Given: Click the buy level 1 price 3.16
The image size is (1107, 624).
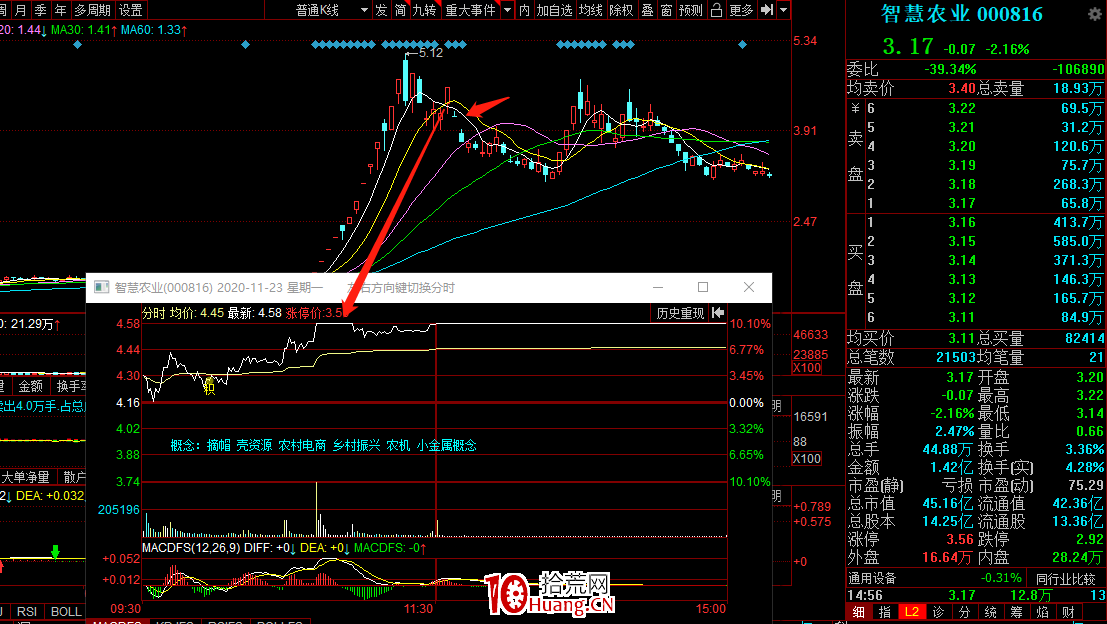Looking at the screenshot, I should click(x=962, y=222).
